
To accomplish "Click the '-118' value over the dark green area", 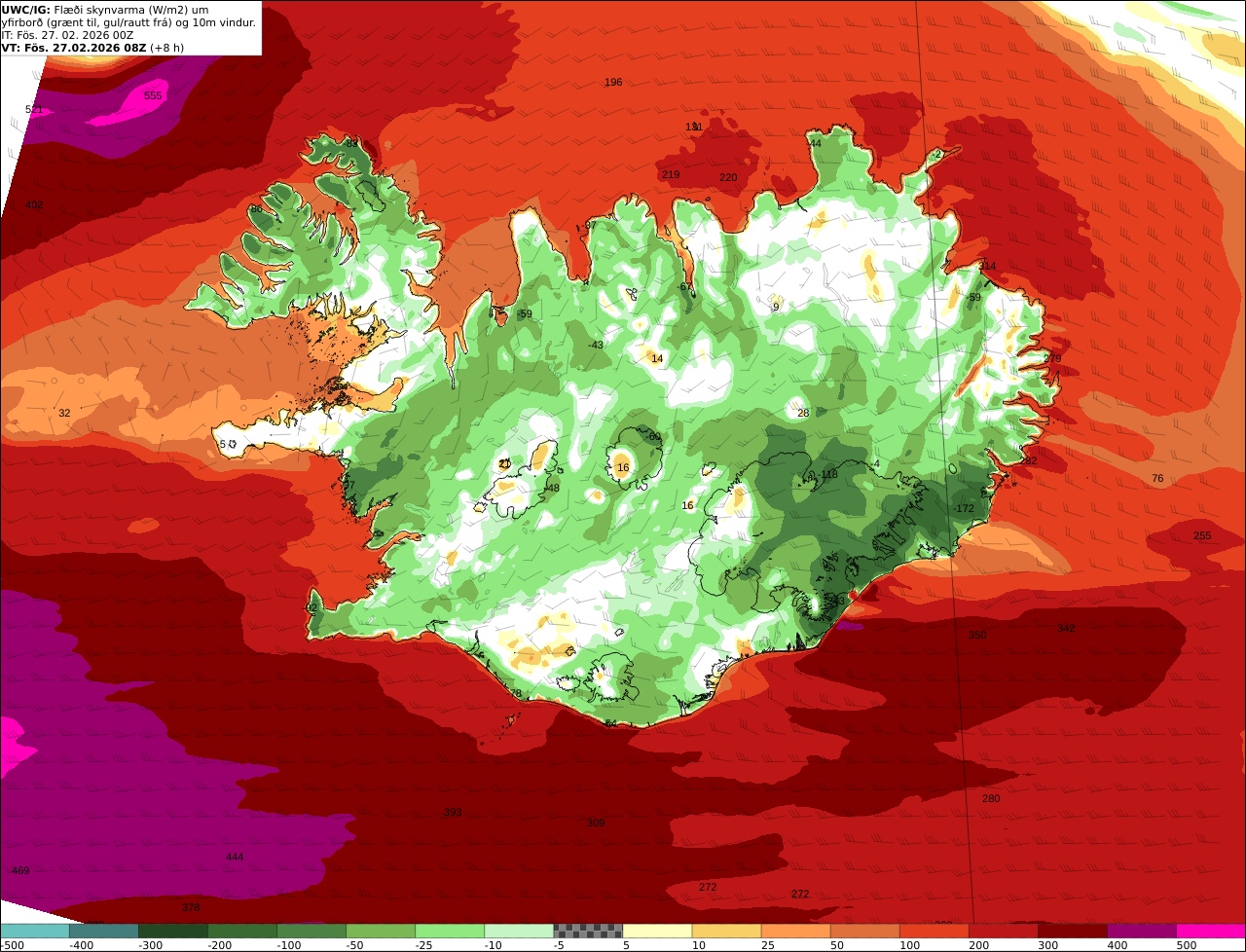I will tap(827, 474).
